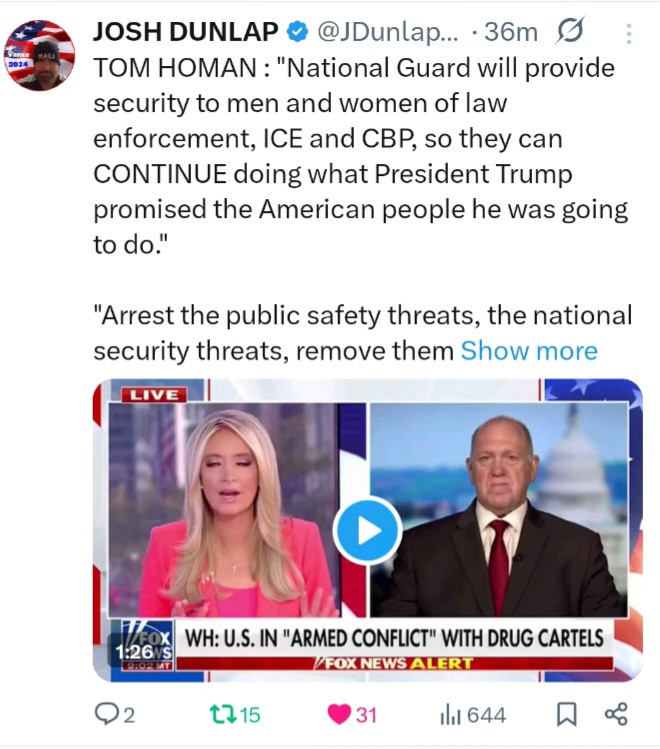Toggle the bookmark icon
Image resolution: width=660 pixels, height=749 pixels.
pyautogui.click(x=566, y=715)
